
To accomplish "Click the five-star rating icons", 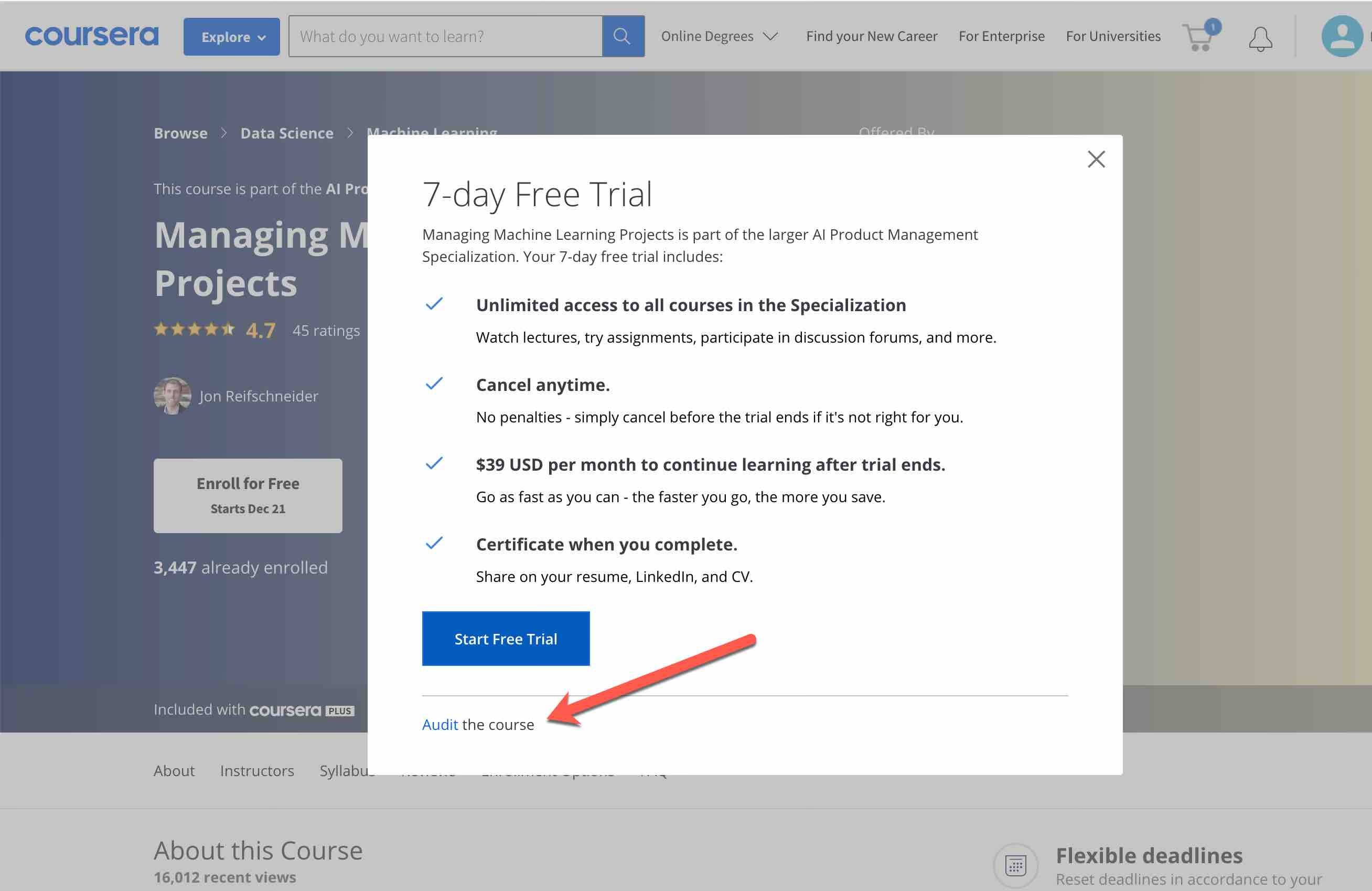I will click(x=194, y=330).
